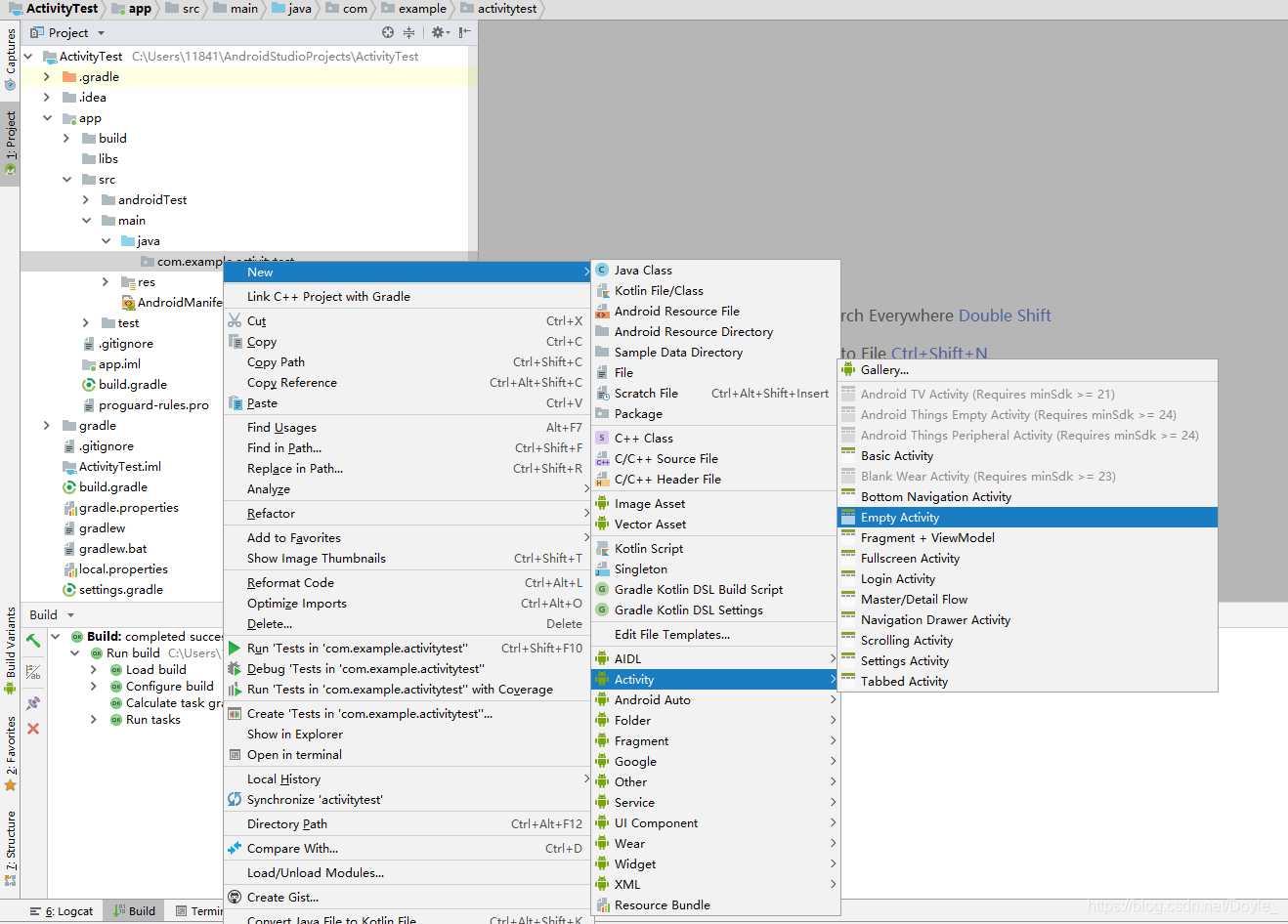Click the Compare With icon
Screen dimensions: 1288x924
pos(235,848)
